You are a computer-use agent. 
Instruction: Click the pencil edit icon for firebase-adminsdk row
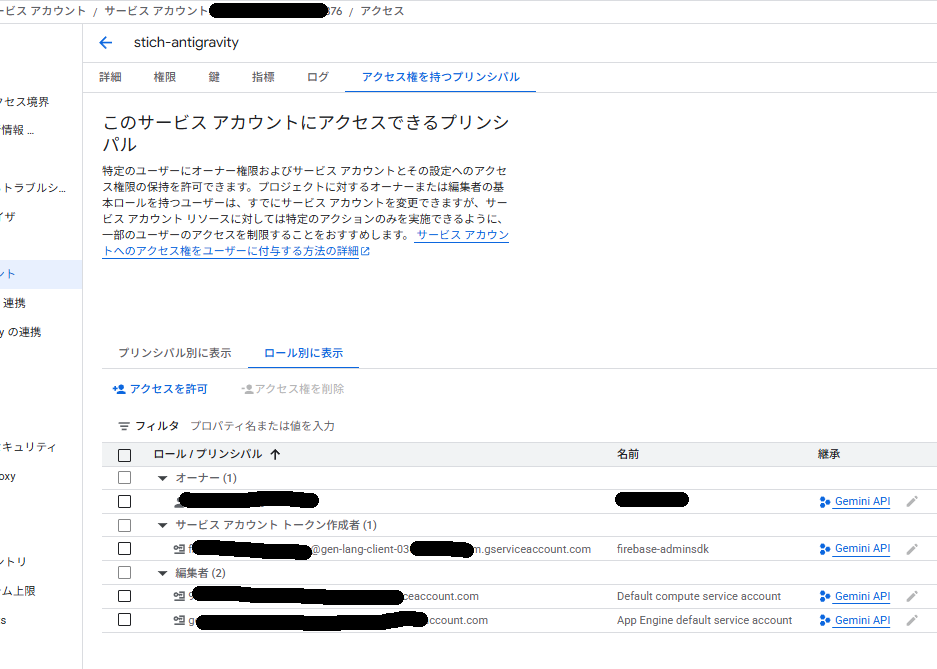click(x=911, y=549)
